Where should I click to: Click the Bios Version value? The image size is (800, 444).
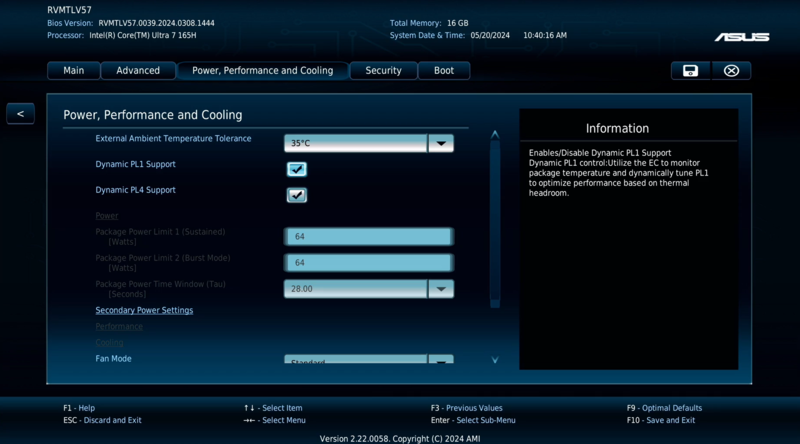156,23
